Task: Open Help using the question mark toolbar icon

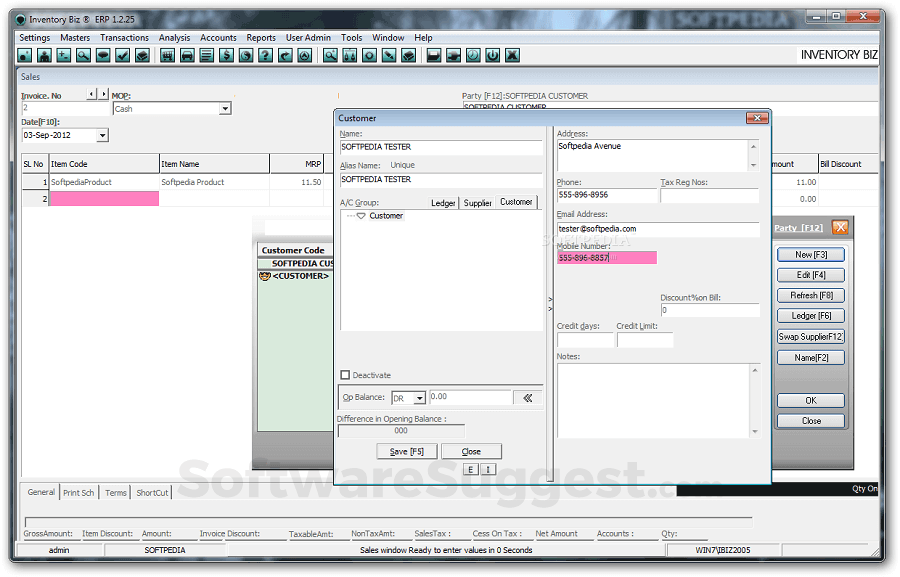Action: click(265, 56)
